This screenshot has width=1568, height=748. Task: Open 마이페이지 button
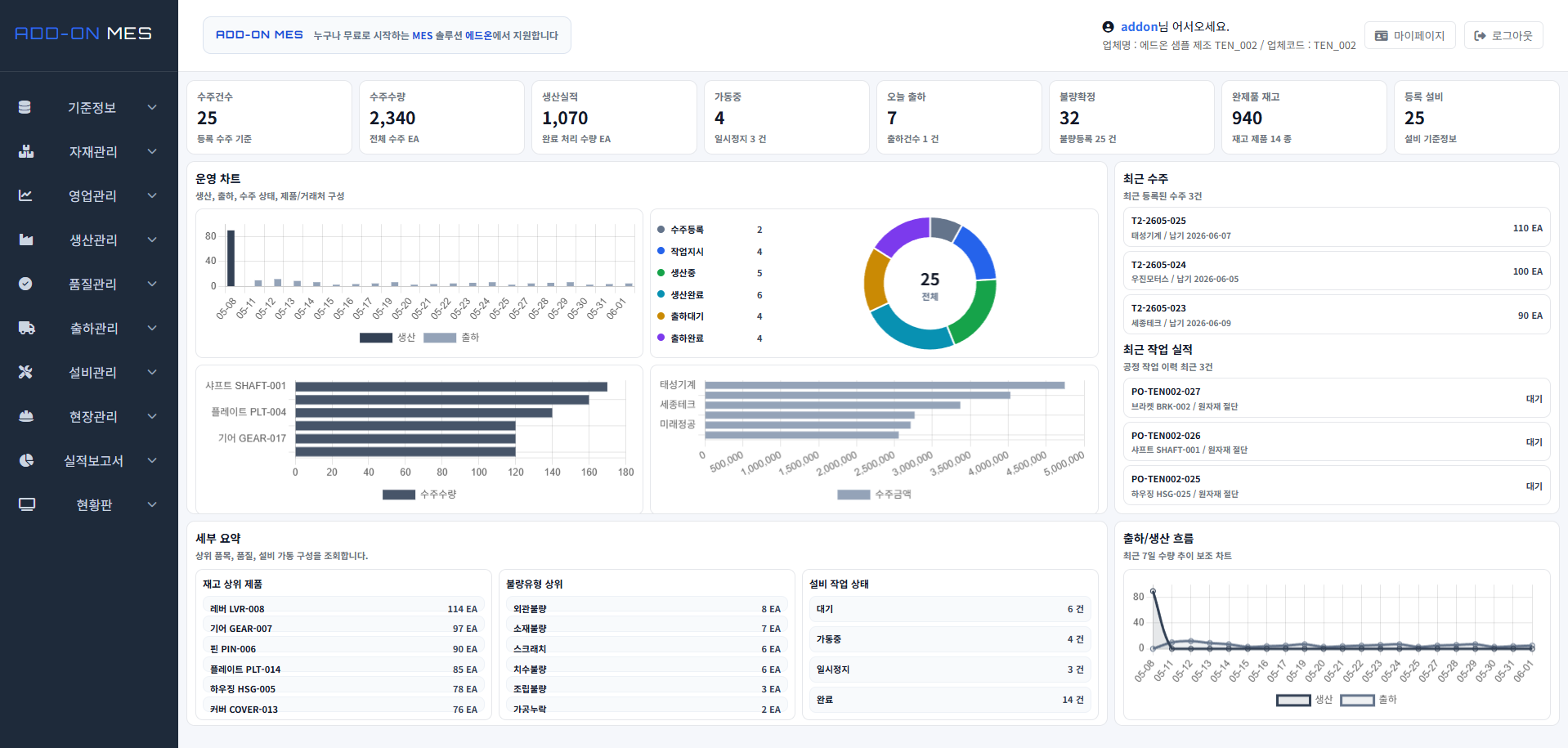(x=1410, y=35)
